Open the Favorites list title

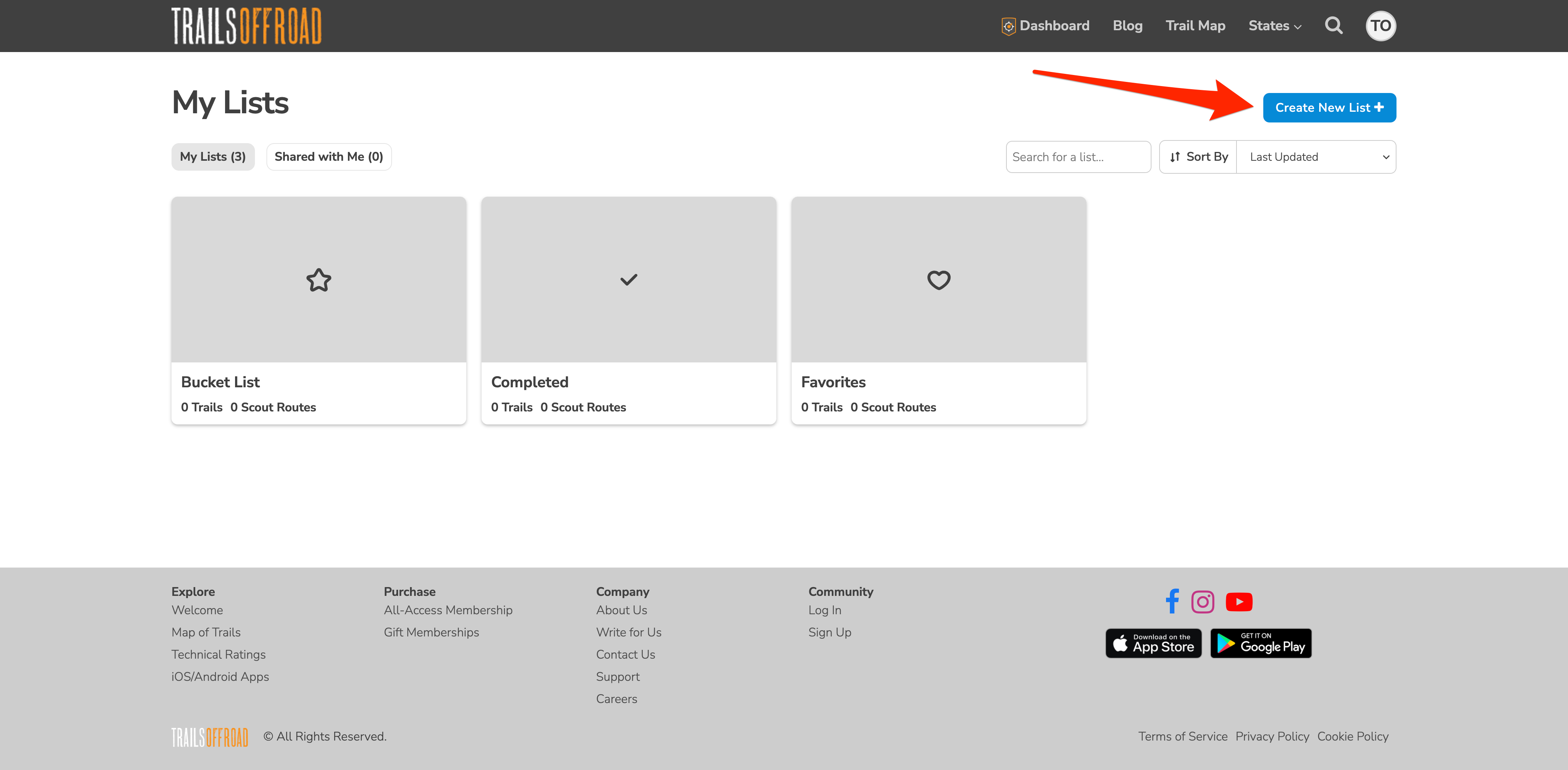(x=833, y=382)
